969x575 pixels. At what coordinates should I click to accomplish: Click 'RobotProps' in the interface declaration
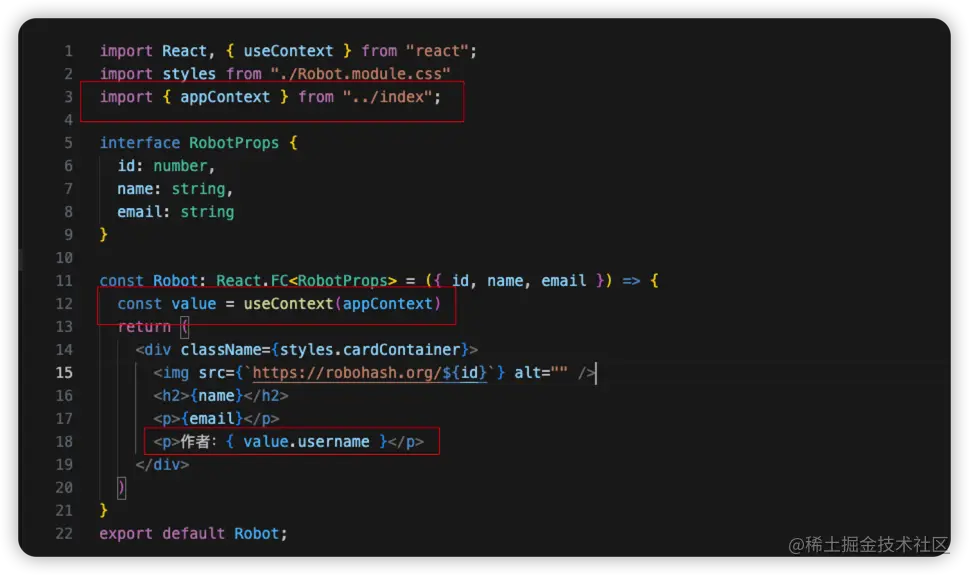[x=234, y=143]
